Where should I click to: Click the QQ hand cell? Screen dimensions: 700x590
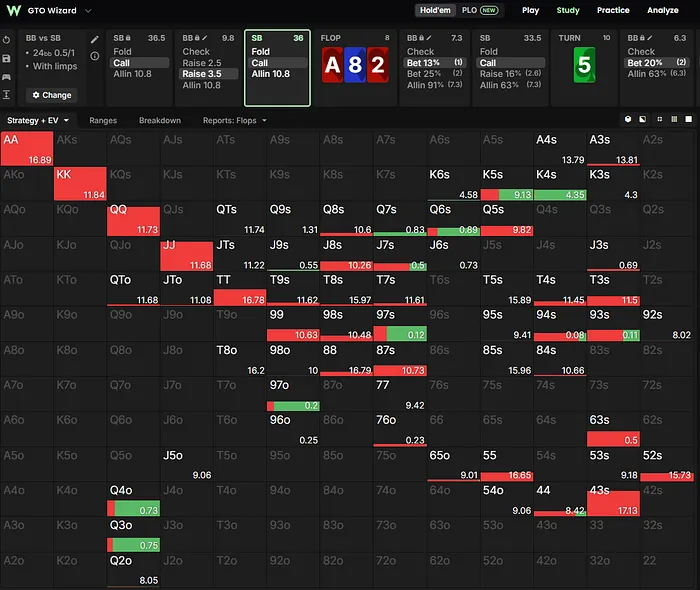click(133, 219)
